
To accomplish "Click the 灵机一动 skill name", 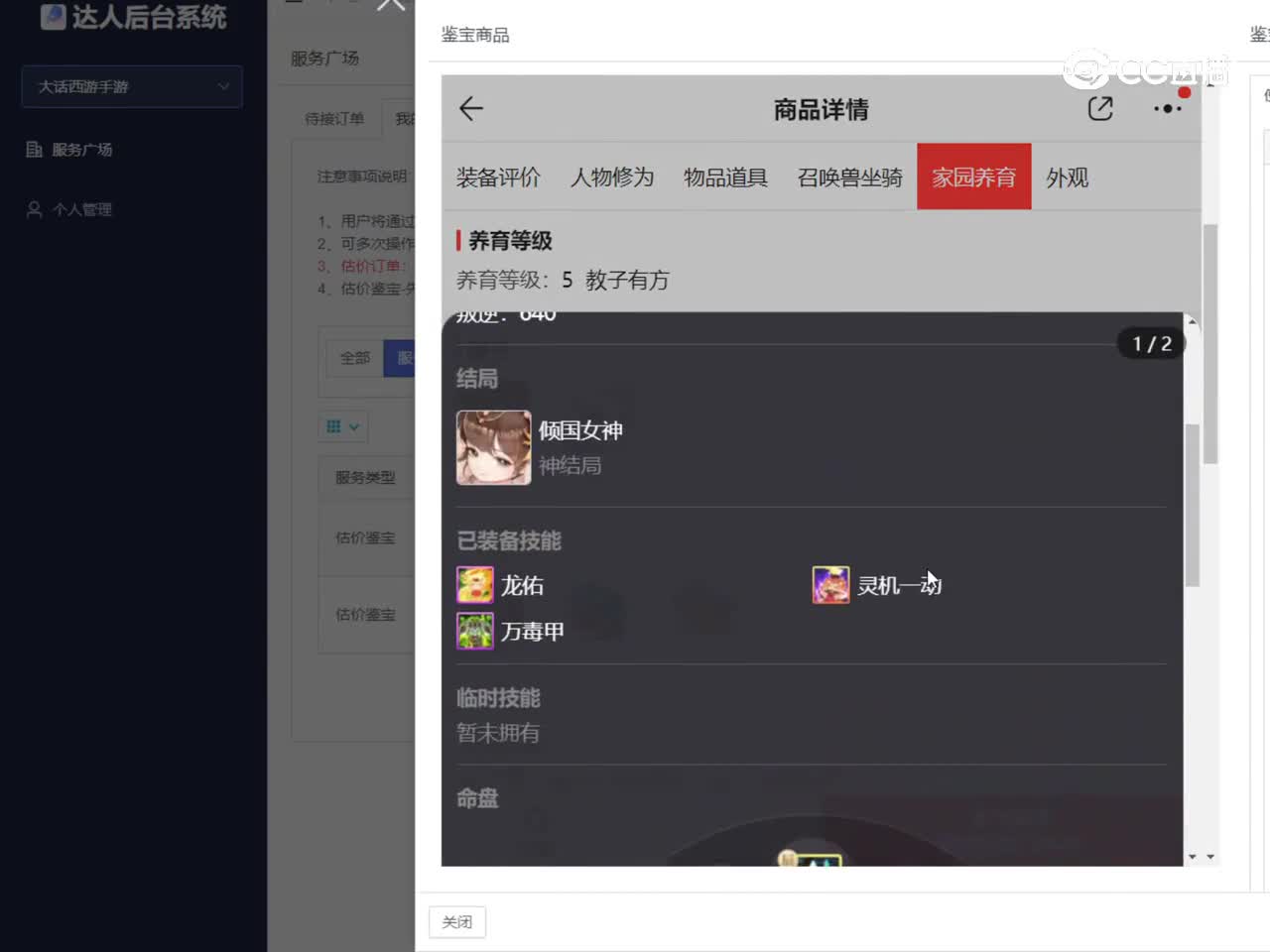I will (x=900, y=586).
